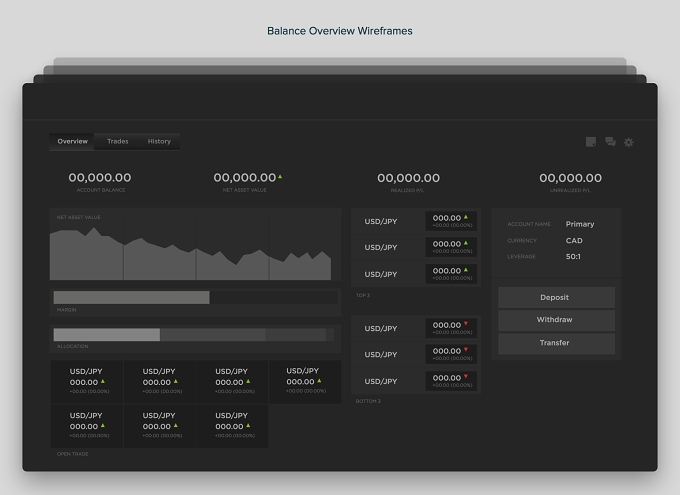Click the Transfer button
680x495 pixels.
click(x=556, y=343)
